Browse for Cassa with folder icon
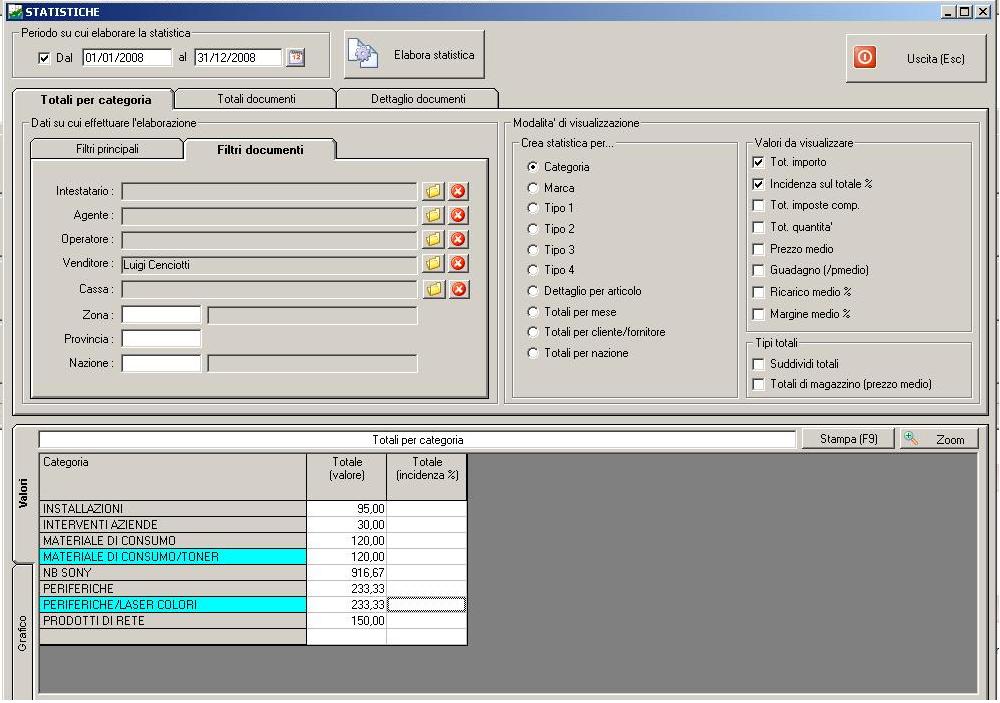The image size is (1000, 703). coord(433,289)
